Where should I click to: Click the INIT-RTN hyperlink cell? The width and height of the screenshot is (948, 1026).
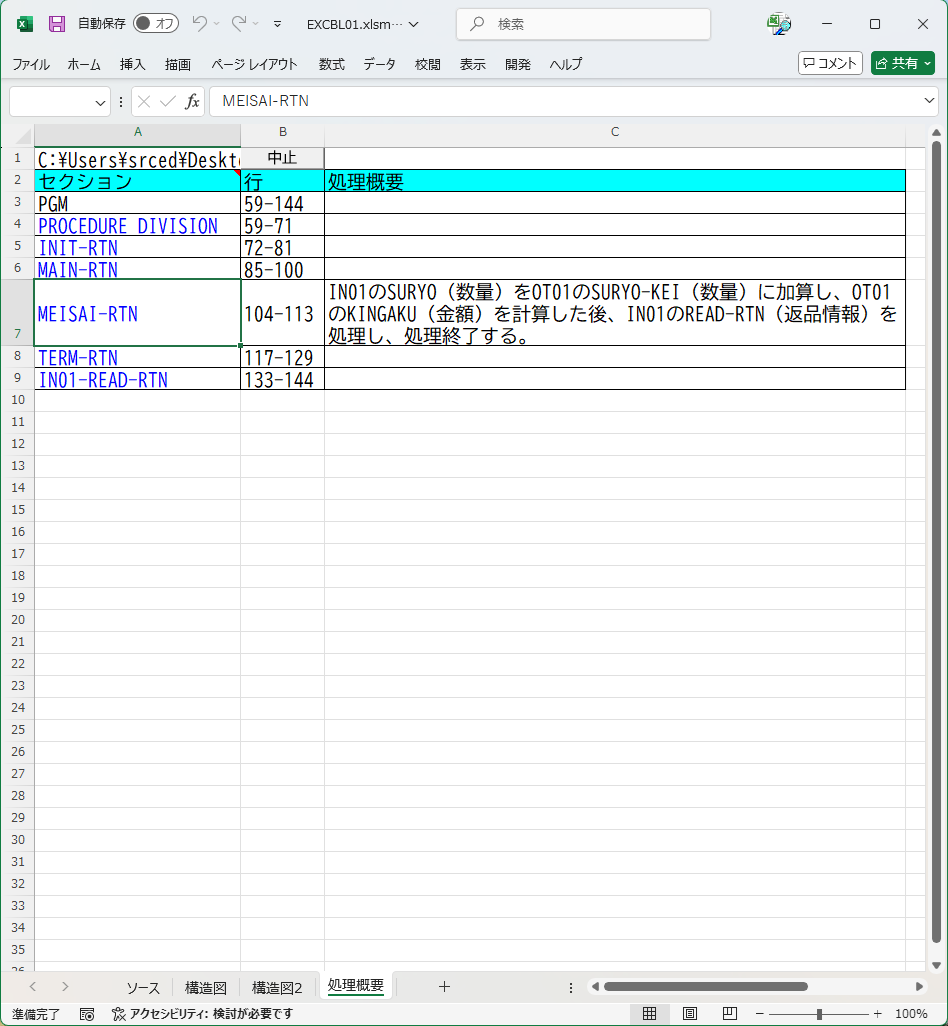(77, 247)
